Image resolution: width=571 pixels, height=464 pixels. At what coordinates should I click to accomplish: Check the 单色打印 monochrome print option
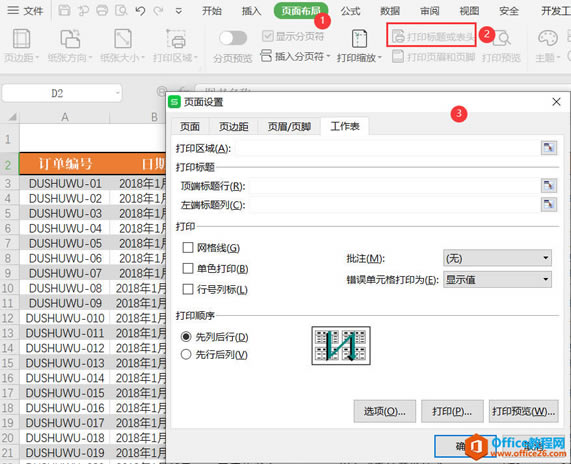click(188, 268)
